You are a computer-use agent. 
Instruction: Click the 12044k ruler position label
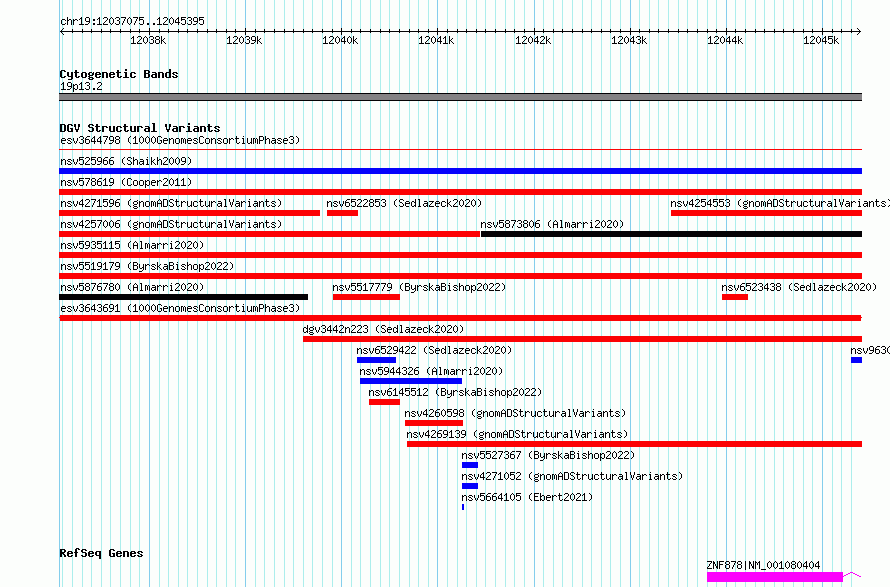pyautogui.click(x=725, y=40)
